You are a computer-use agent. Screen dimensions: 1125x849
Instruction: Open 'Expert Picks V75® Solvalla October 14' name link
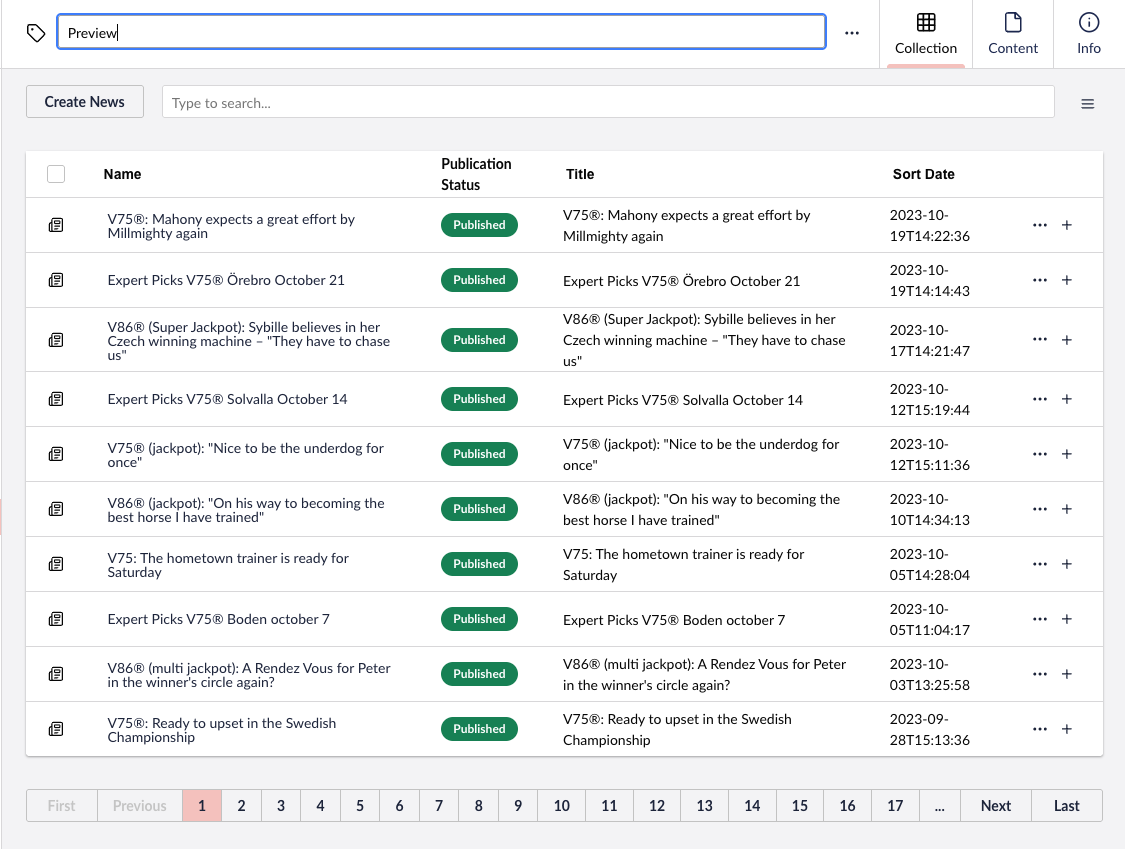click(227, 399)
